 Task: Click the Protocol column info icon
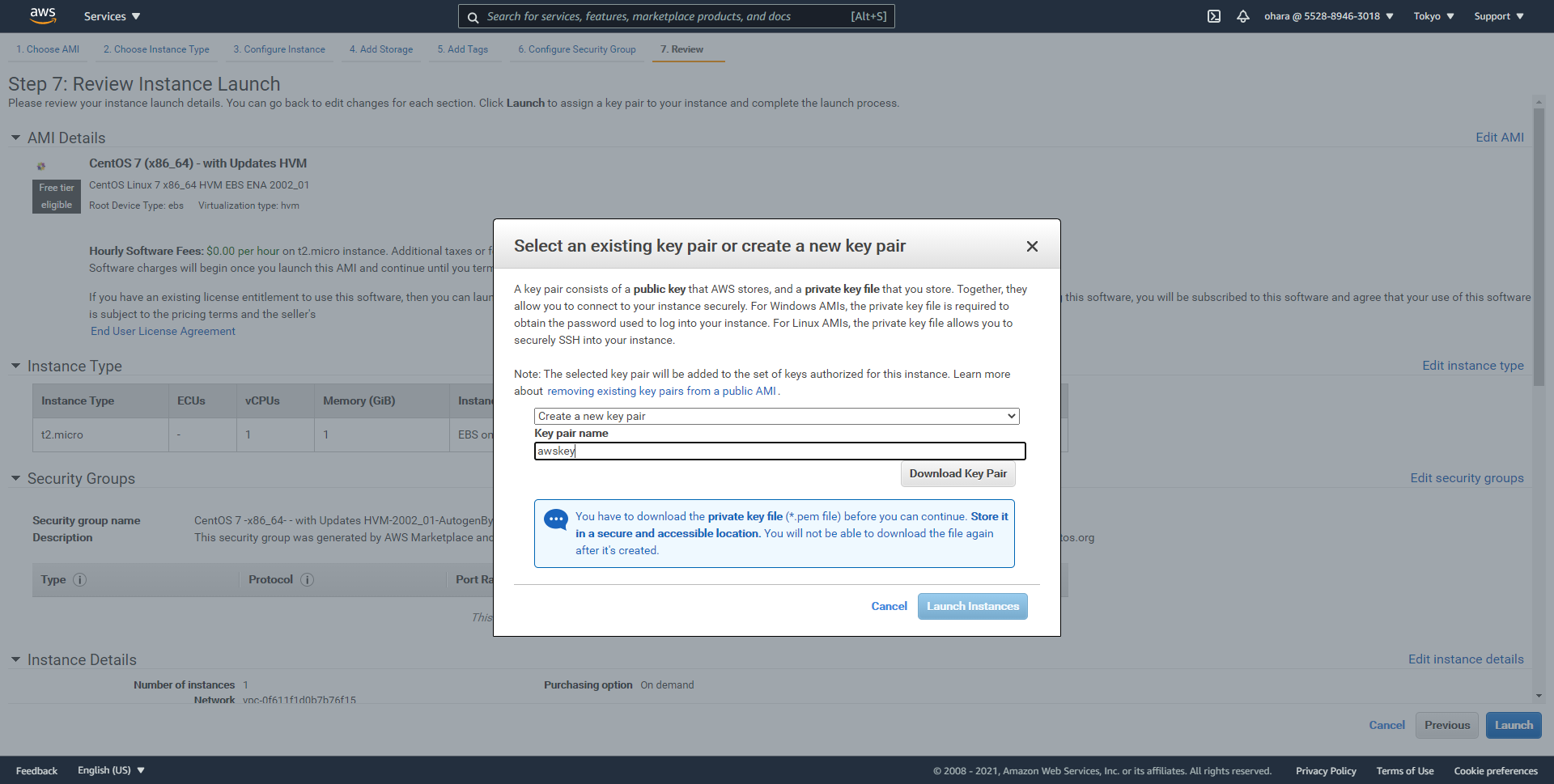tap(308, 579)
